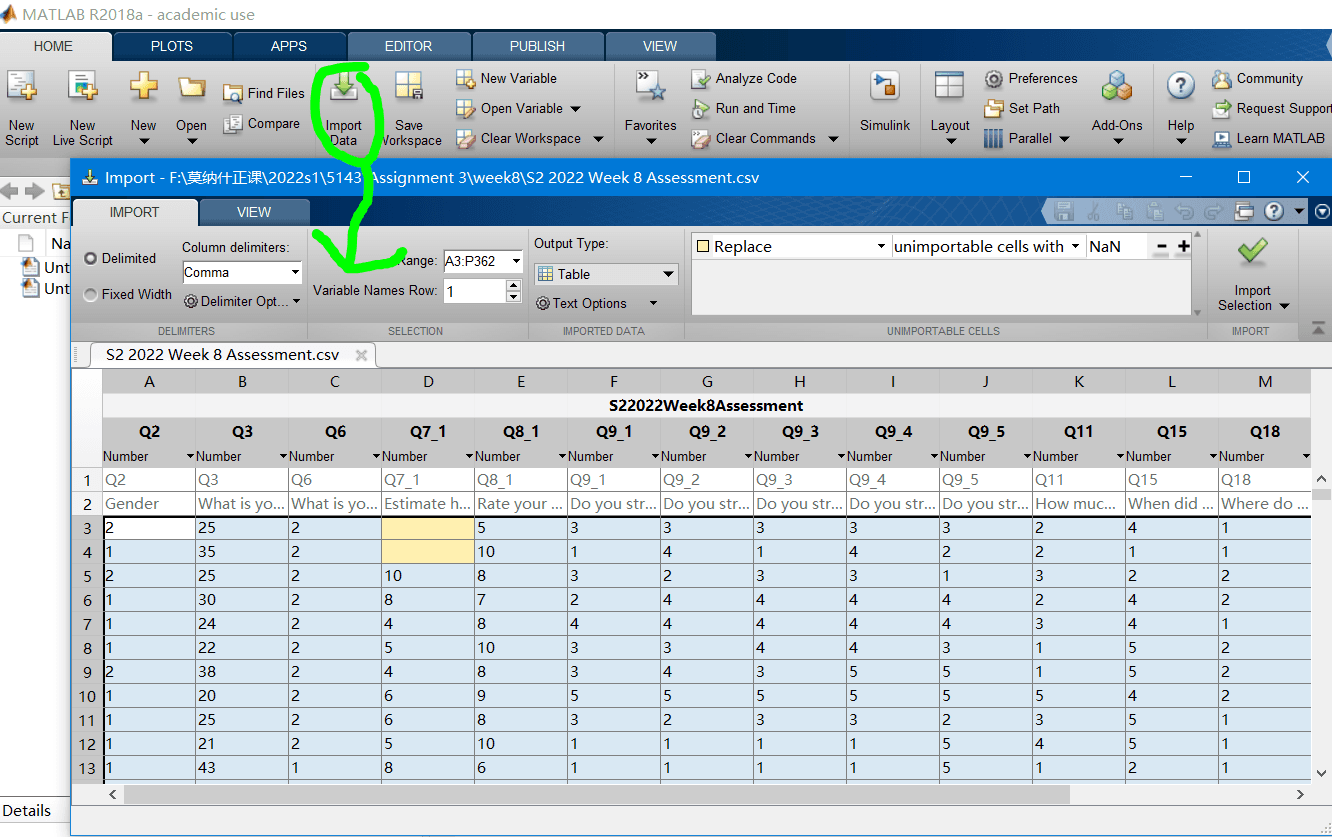Viewport: 1332px width, 837px height.
Task: Select column header B
Action: tap(242, 381)
